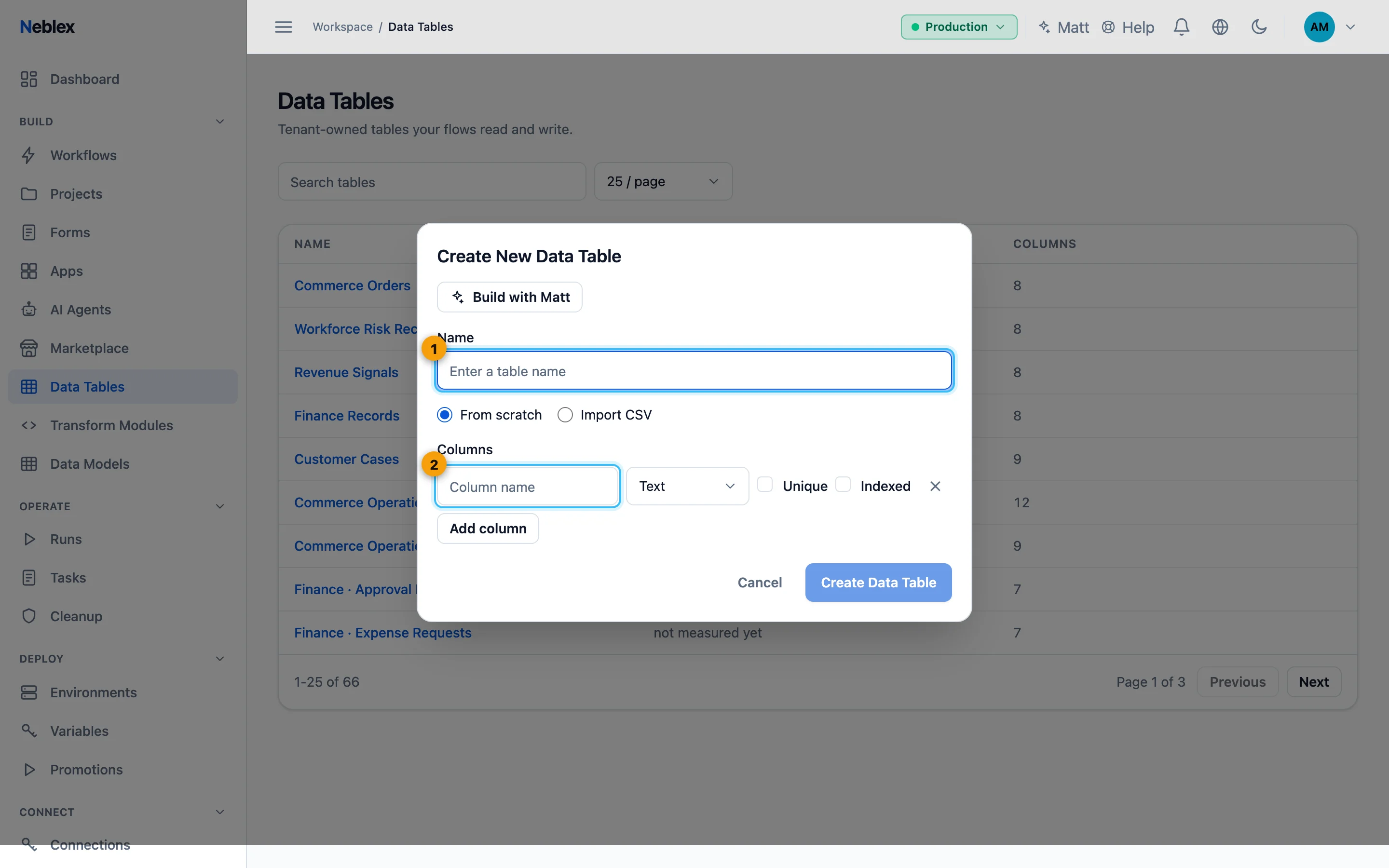Remove column with the X icon

coord(935,486)
